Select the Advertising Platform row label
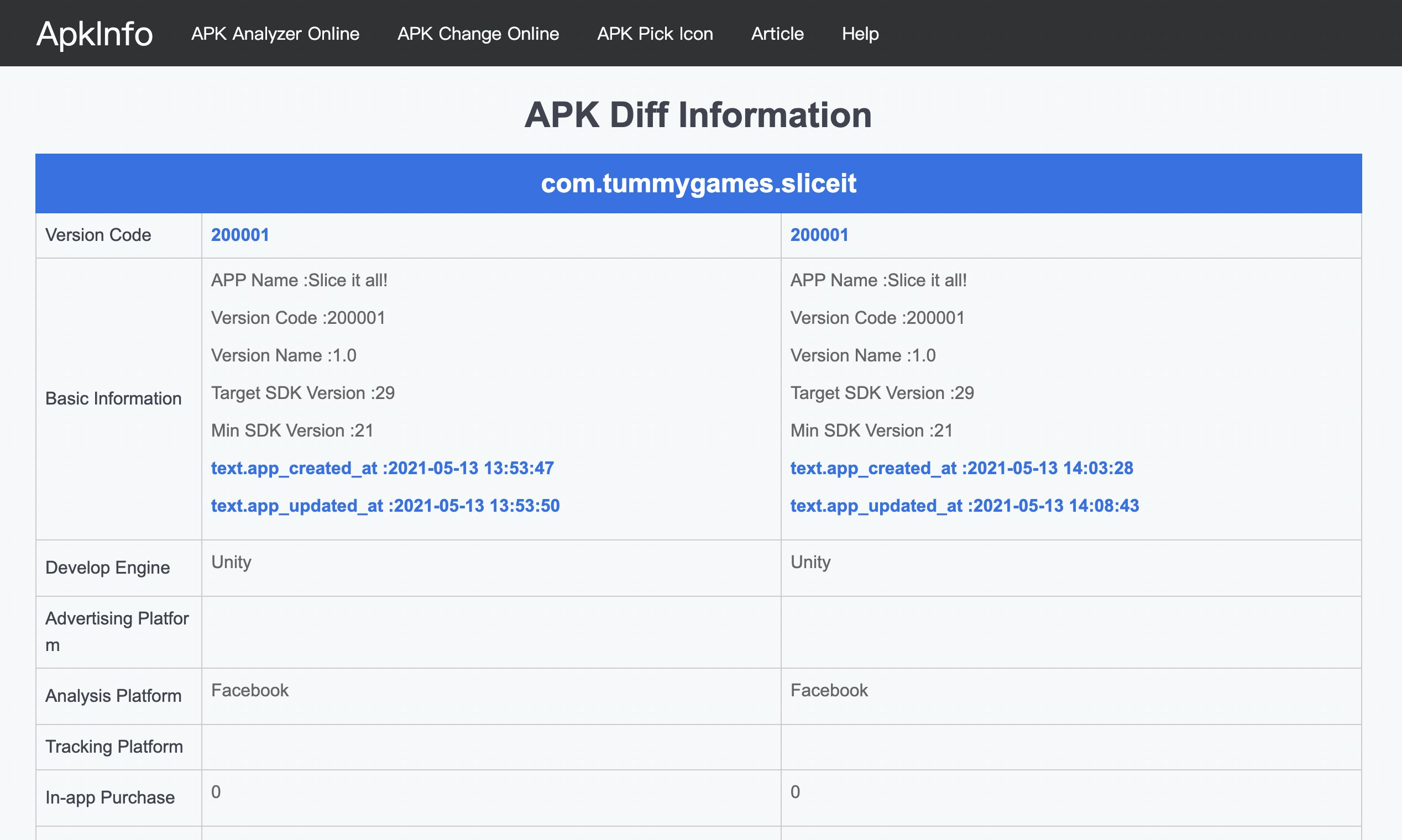 point(117,632)
